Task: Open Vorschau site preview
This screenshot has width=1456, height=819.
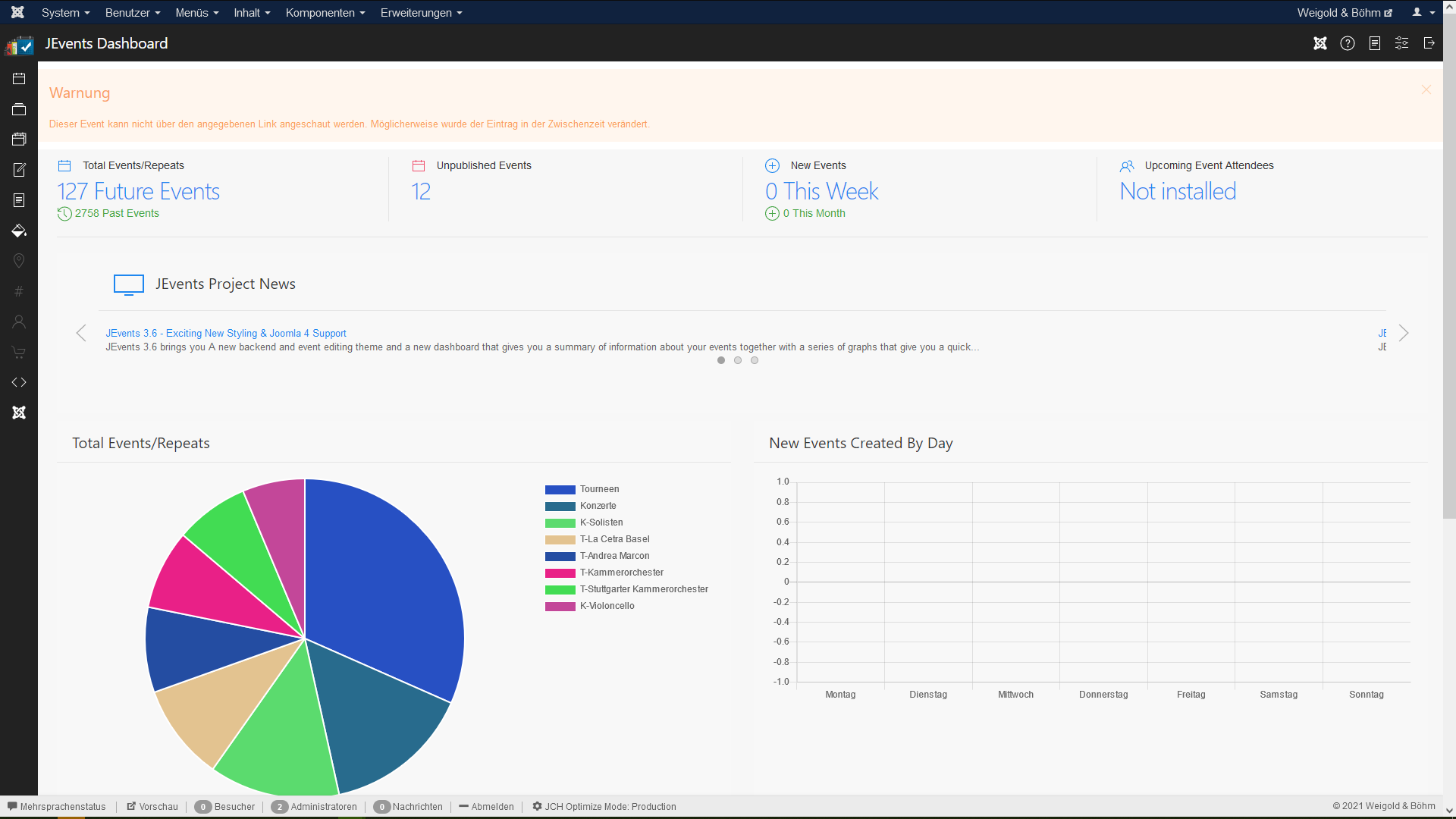Action: coord(152,806)
